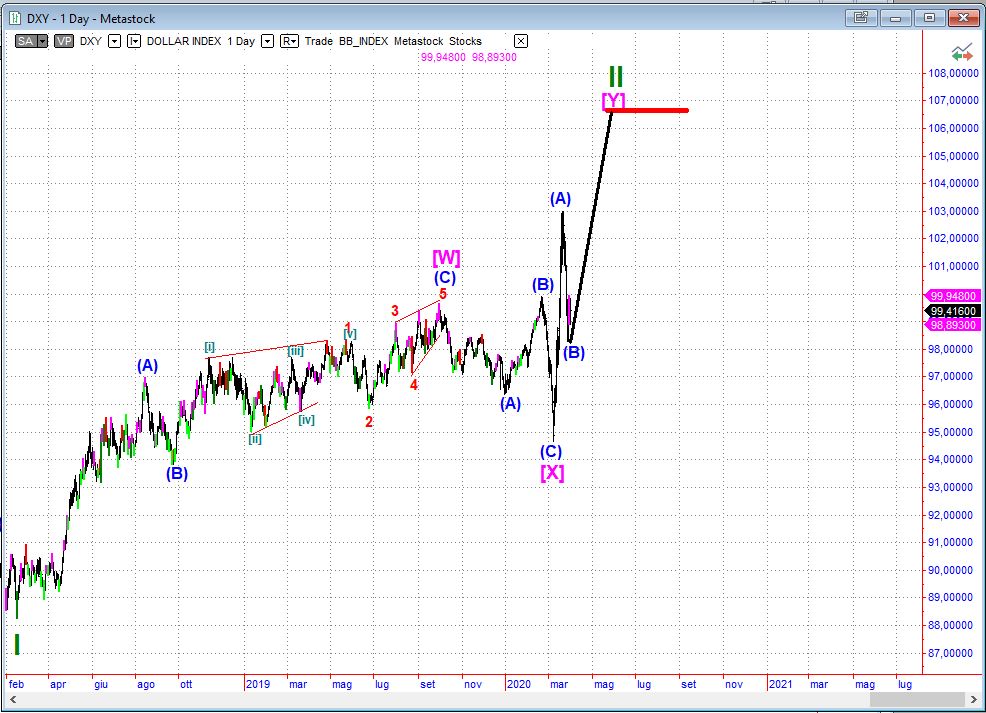Select the green I wave label at bottom left

(x=16, y=644)
